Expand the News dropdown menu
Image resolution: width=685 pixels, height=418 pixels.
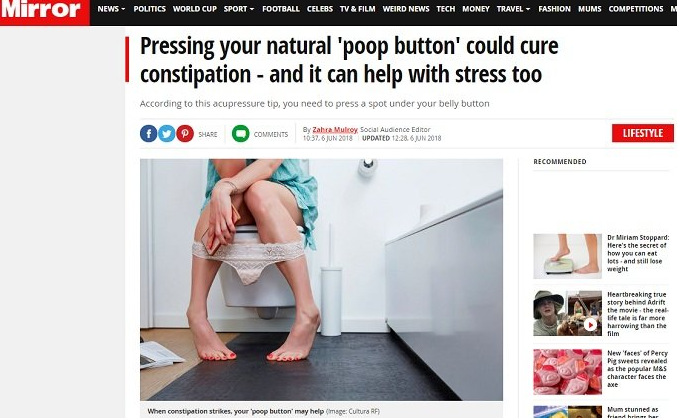click(111, 9)
